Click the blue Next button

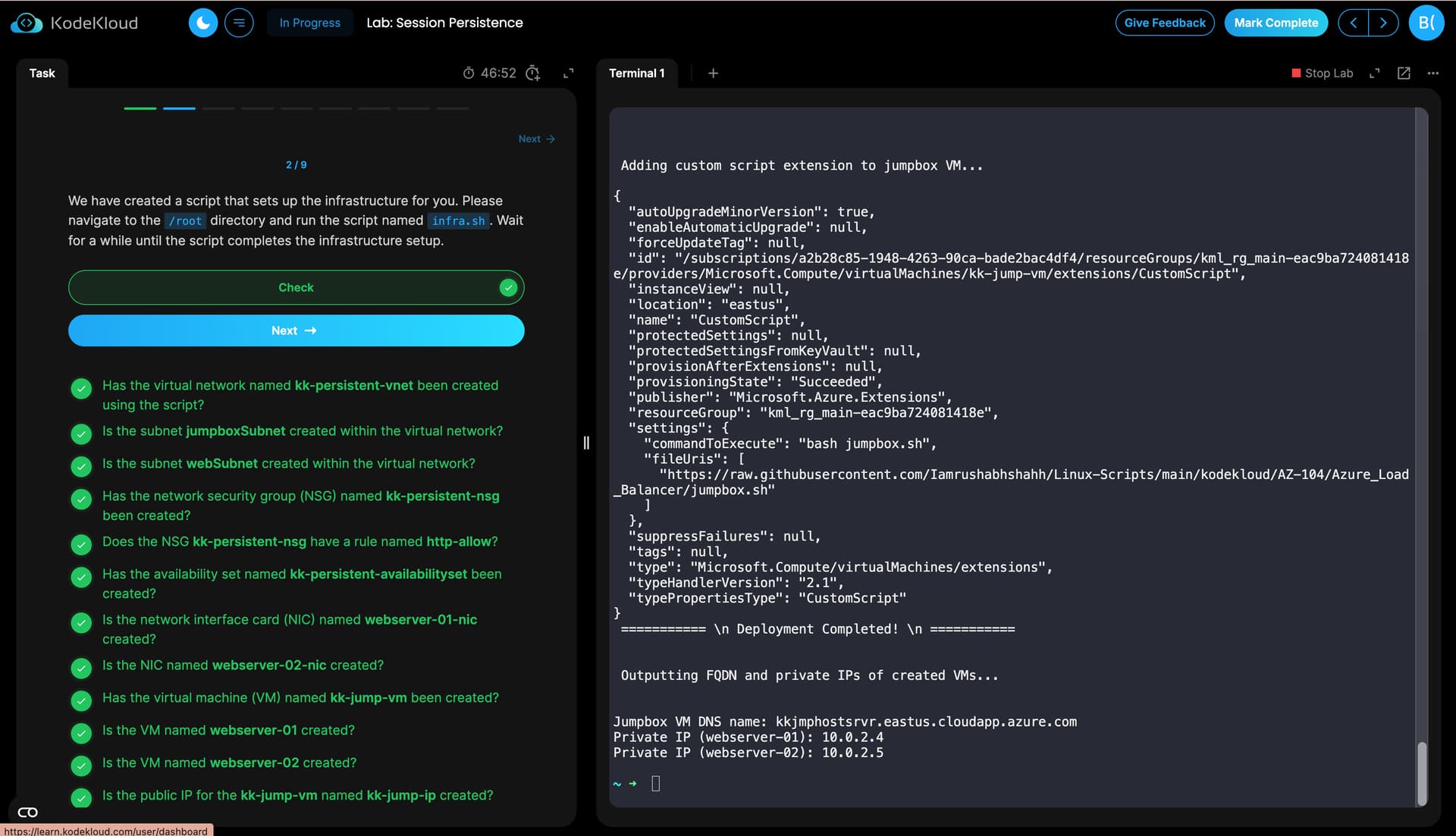[x=296, y=330]
